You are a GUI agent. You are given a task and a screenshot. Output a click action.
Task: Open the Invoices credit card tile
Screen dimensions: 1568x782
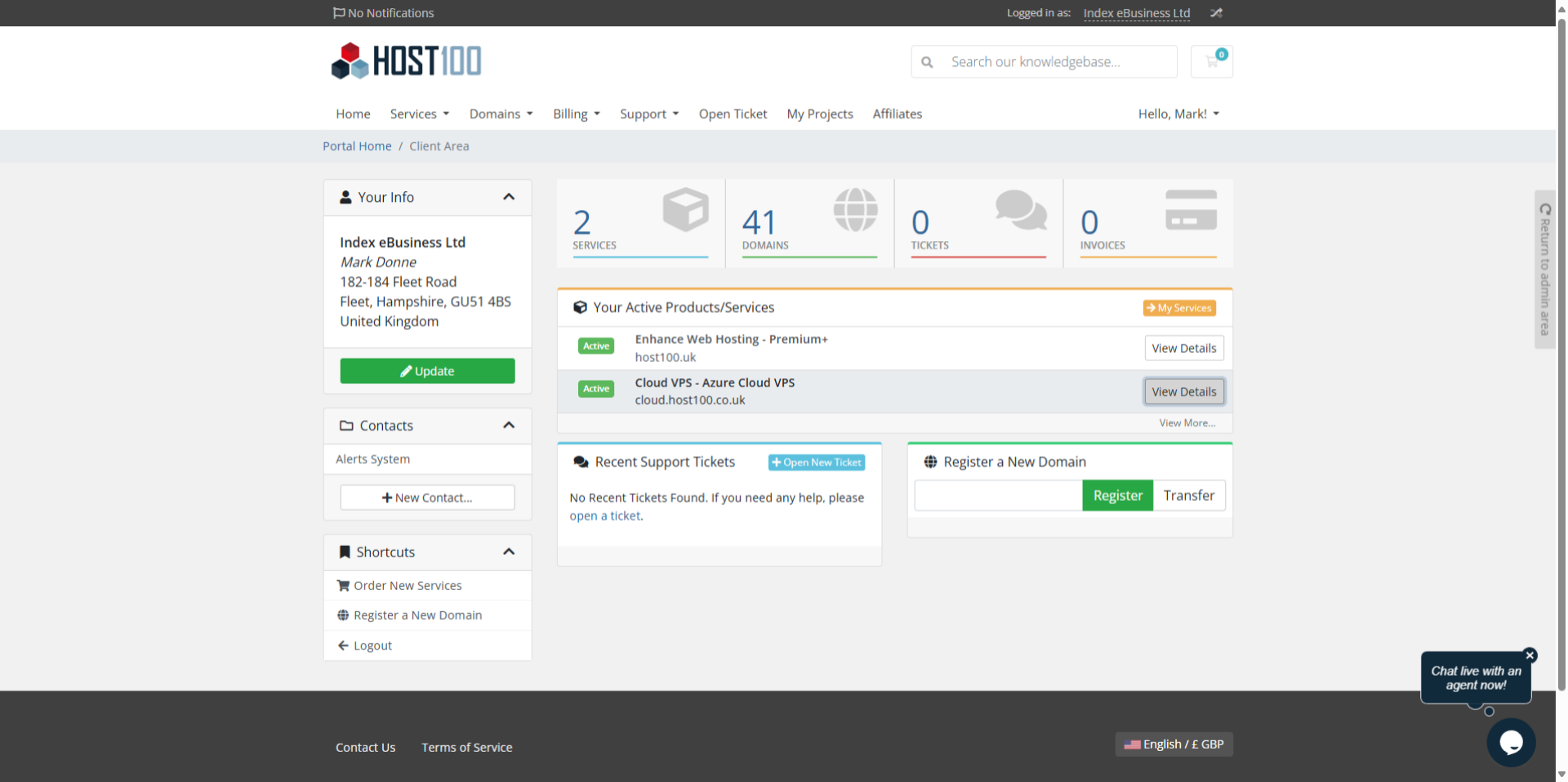1148,223
